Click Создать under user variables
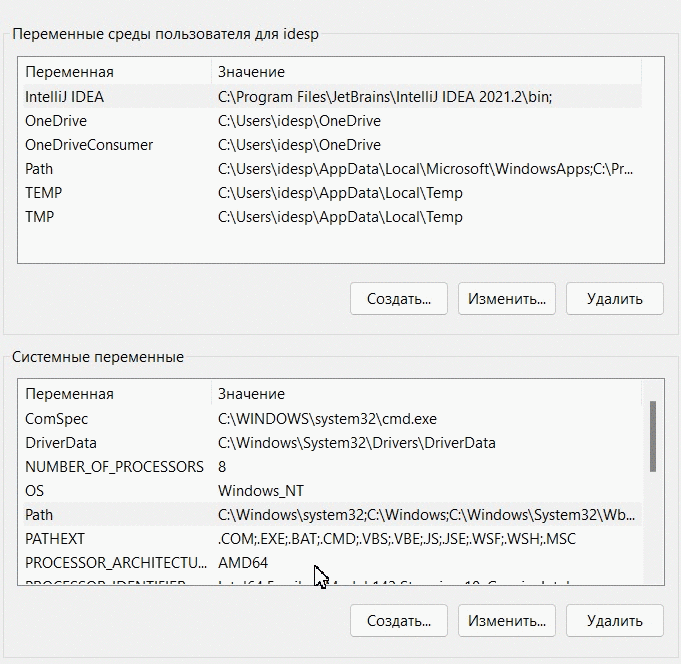This screenshot has width=681, height=664. coord(399,299)
